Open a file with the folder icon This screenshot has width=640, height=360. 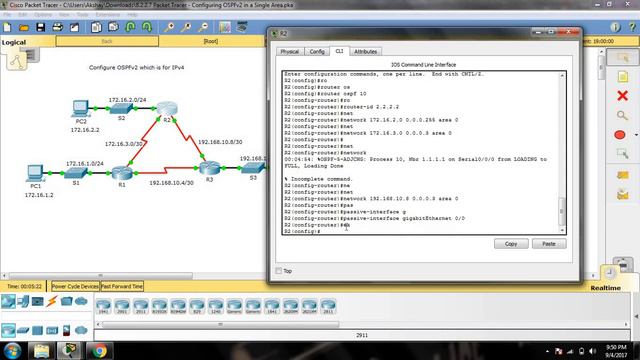(24, 27)
